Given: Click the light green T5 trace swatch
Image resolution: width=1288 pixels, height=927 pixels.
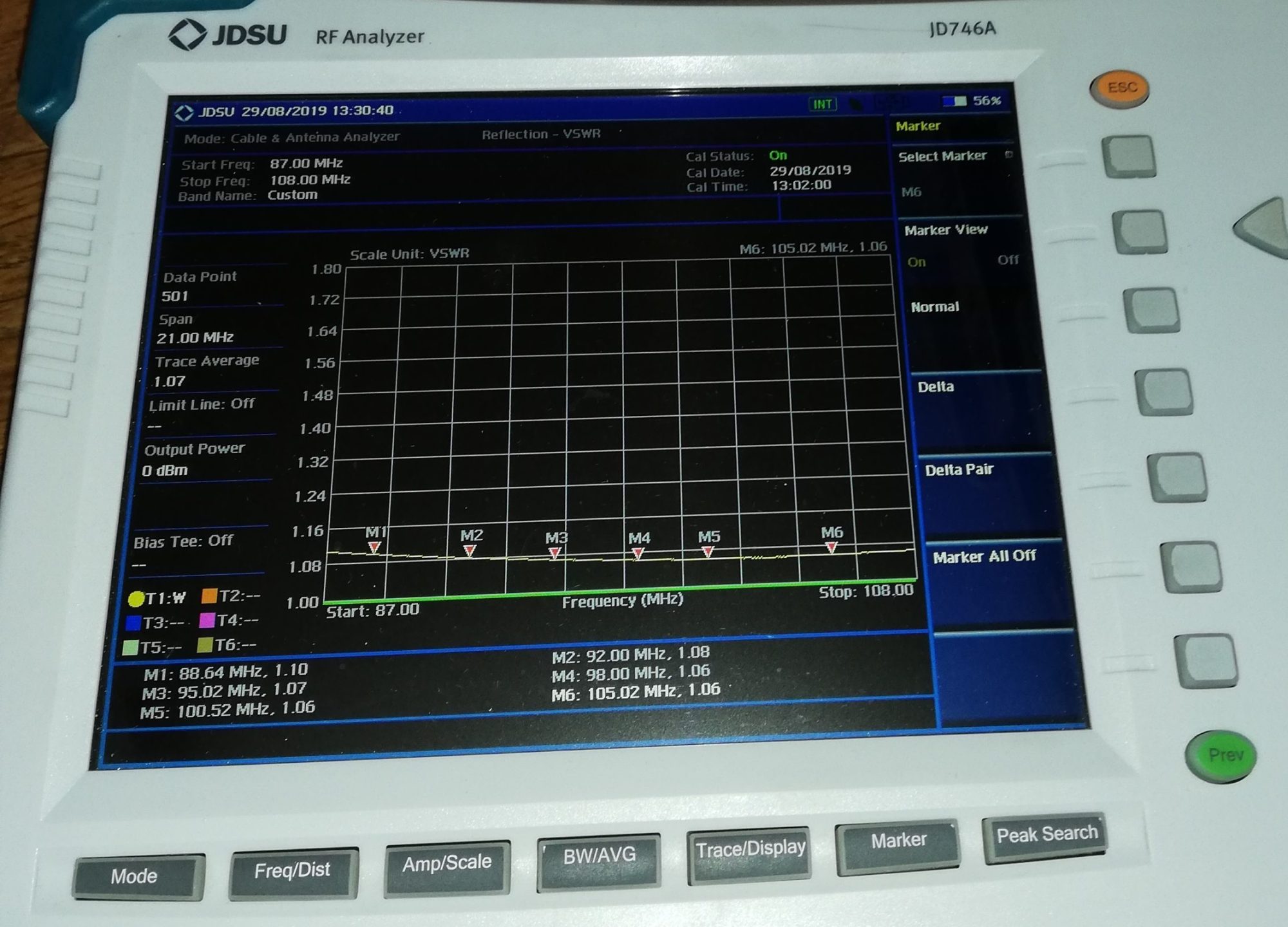Looking at the screenshot, I should (x=130, y=648).
